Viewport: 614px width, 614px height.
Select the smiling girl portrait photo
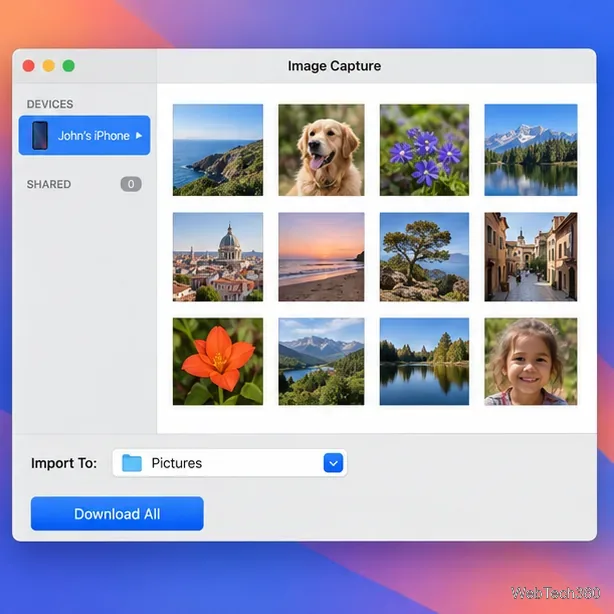(531, 361)
